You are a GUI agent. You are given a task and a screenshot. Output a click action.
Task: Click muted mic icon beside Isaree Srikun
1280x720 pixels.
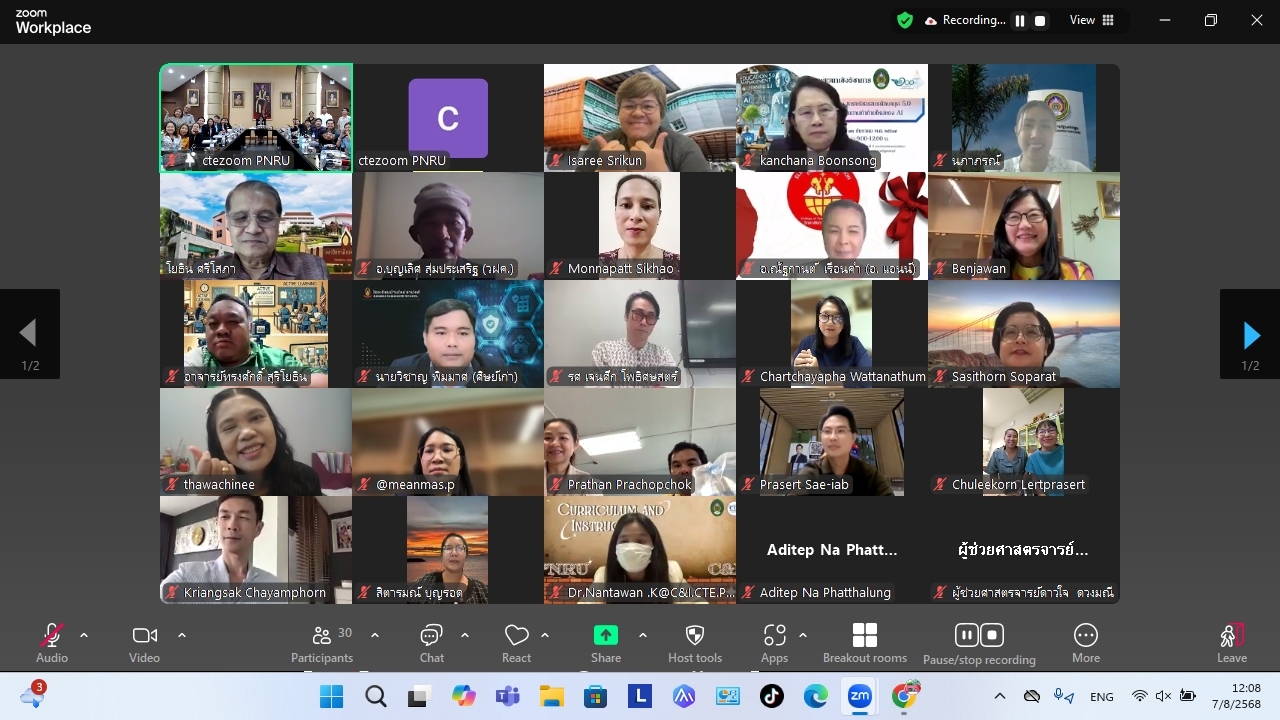pos(556,160)
